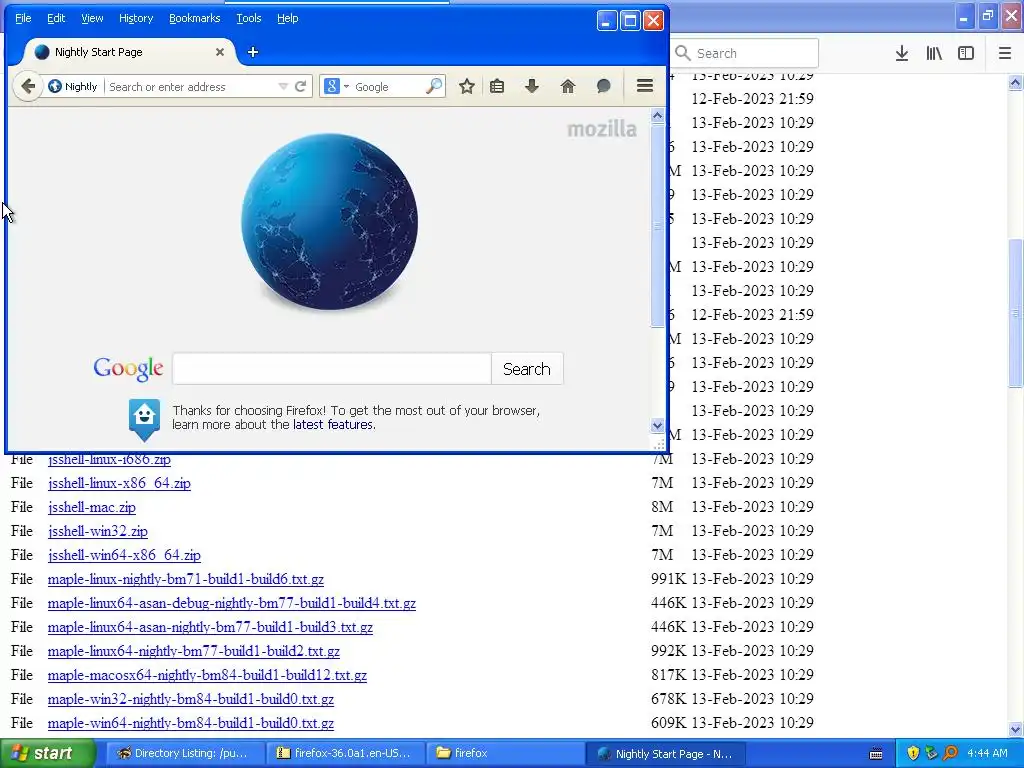Open the File menu

click(x=23, y=18)
